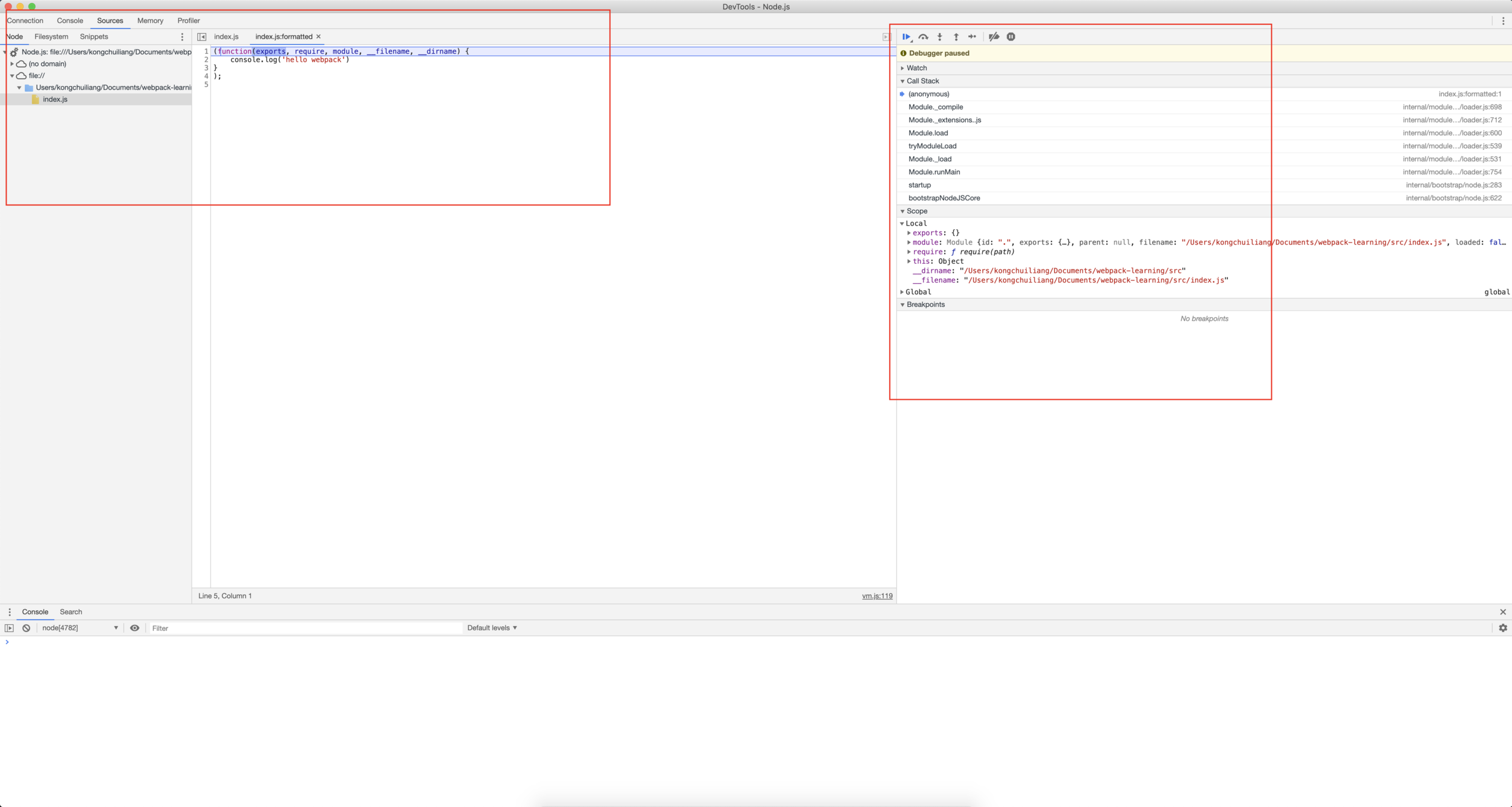Select the Module._compile call stack frame
Viewport: 1512px width, 807px height.
pos(936,107)
